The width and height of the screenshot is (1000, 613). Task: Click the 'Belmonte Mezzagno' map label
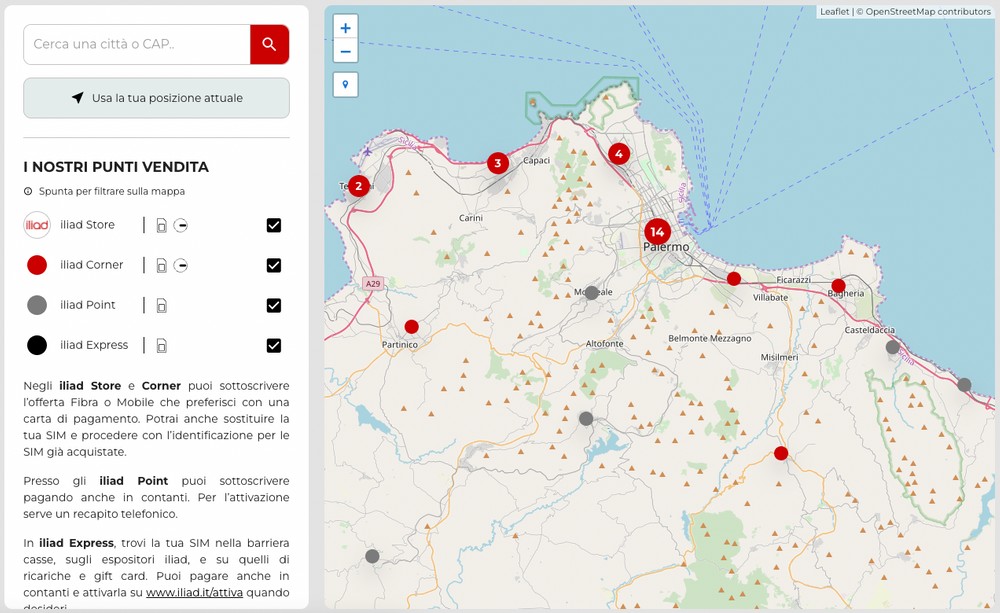pyautogui.click(x=710, y=338)
